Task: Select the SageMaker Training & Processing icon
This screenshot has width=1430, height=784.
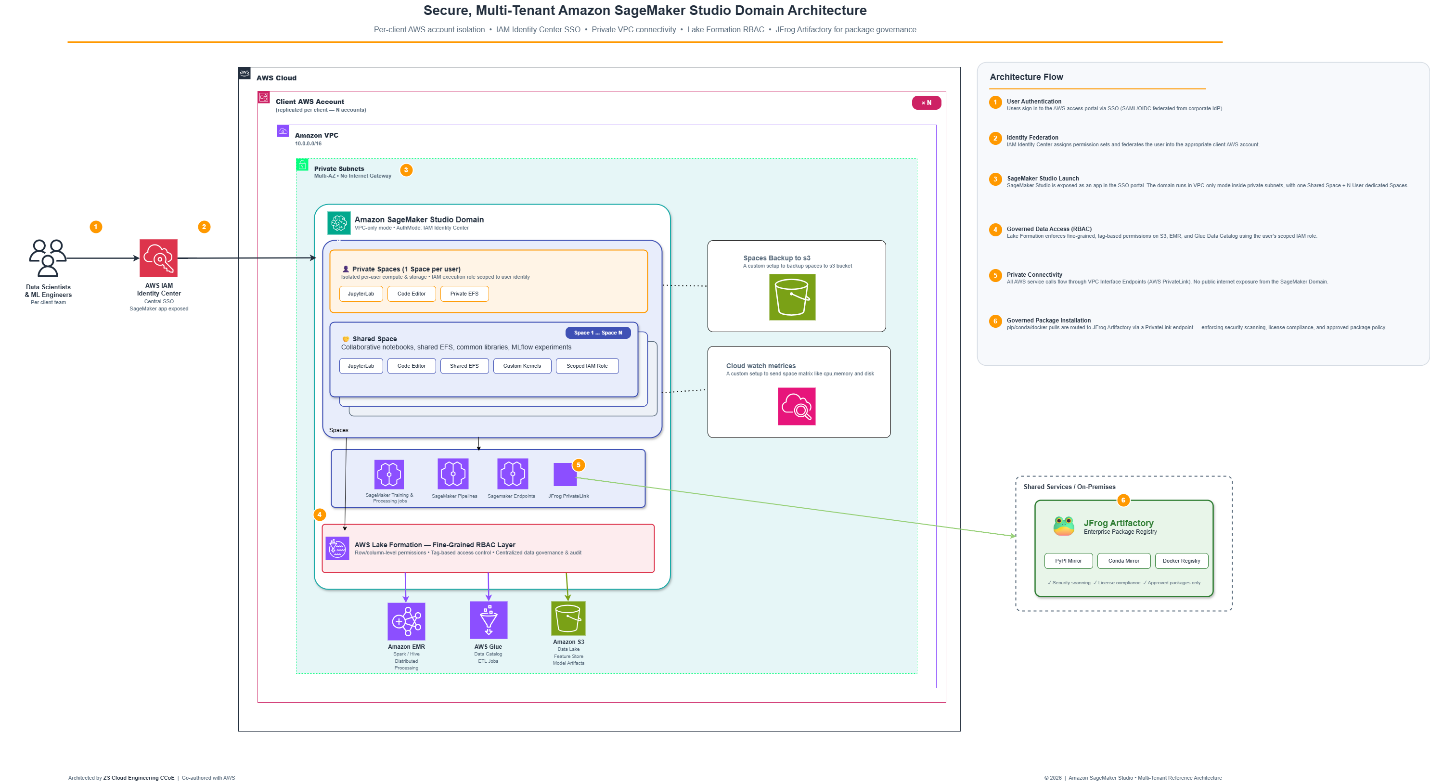Action: pos(388,474)
